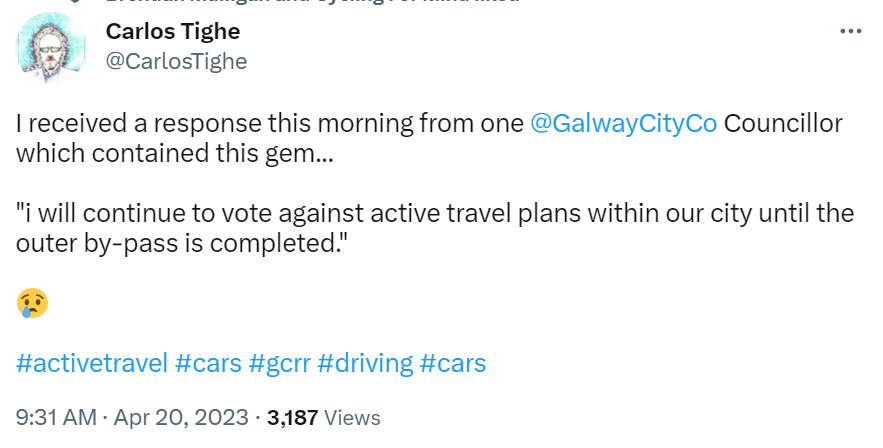Click the sentence starting "I received a response"
The image size is (883, 448).
(270, 125)
